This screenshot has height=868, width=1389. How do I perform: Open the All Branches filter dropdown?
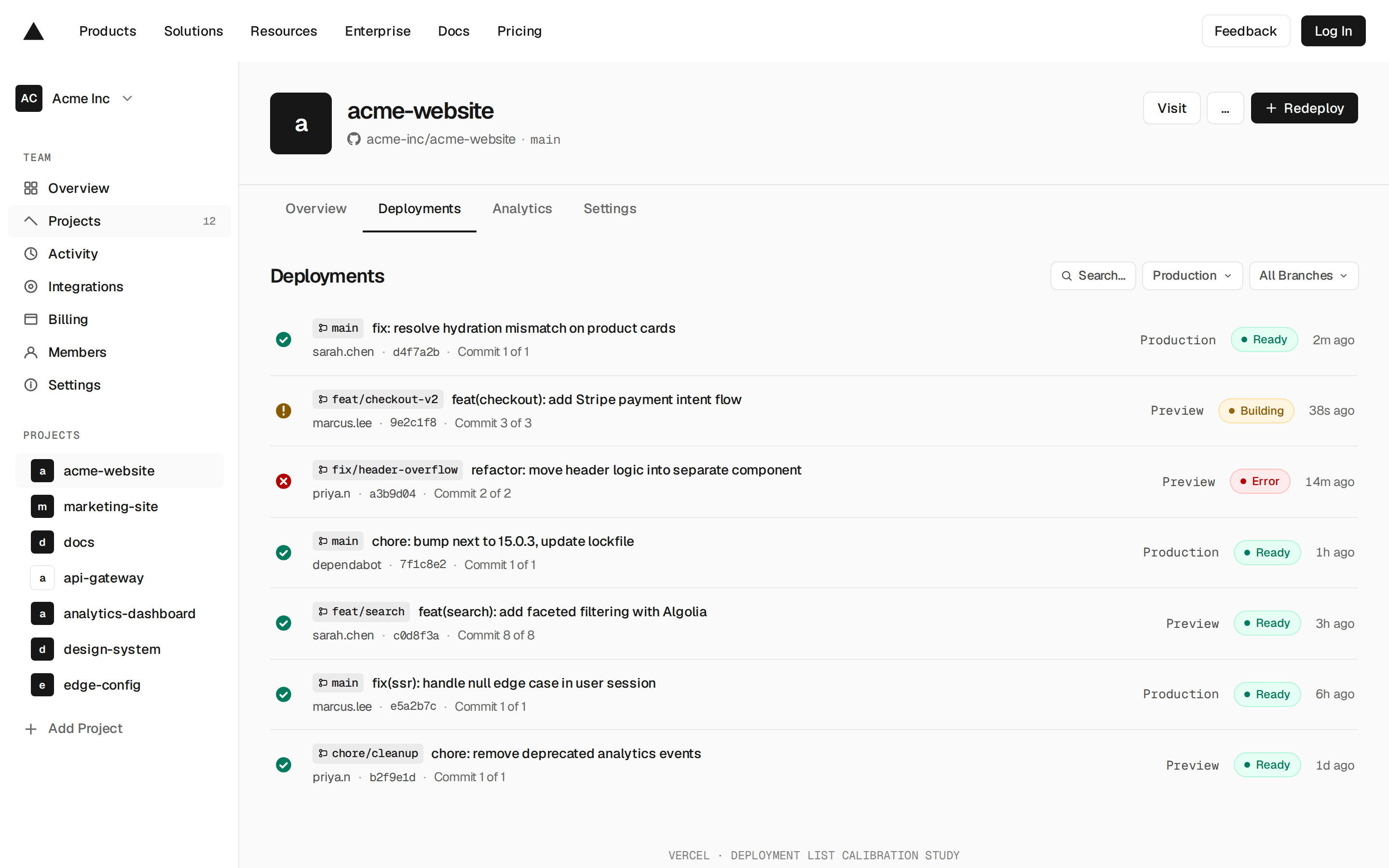click(1304, 275)
